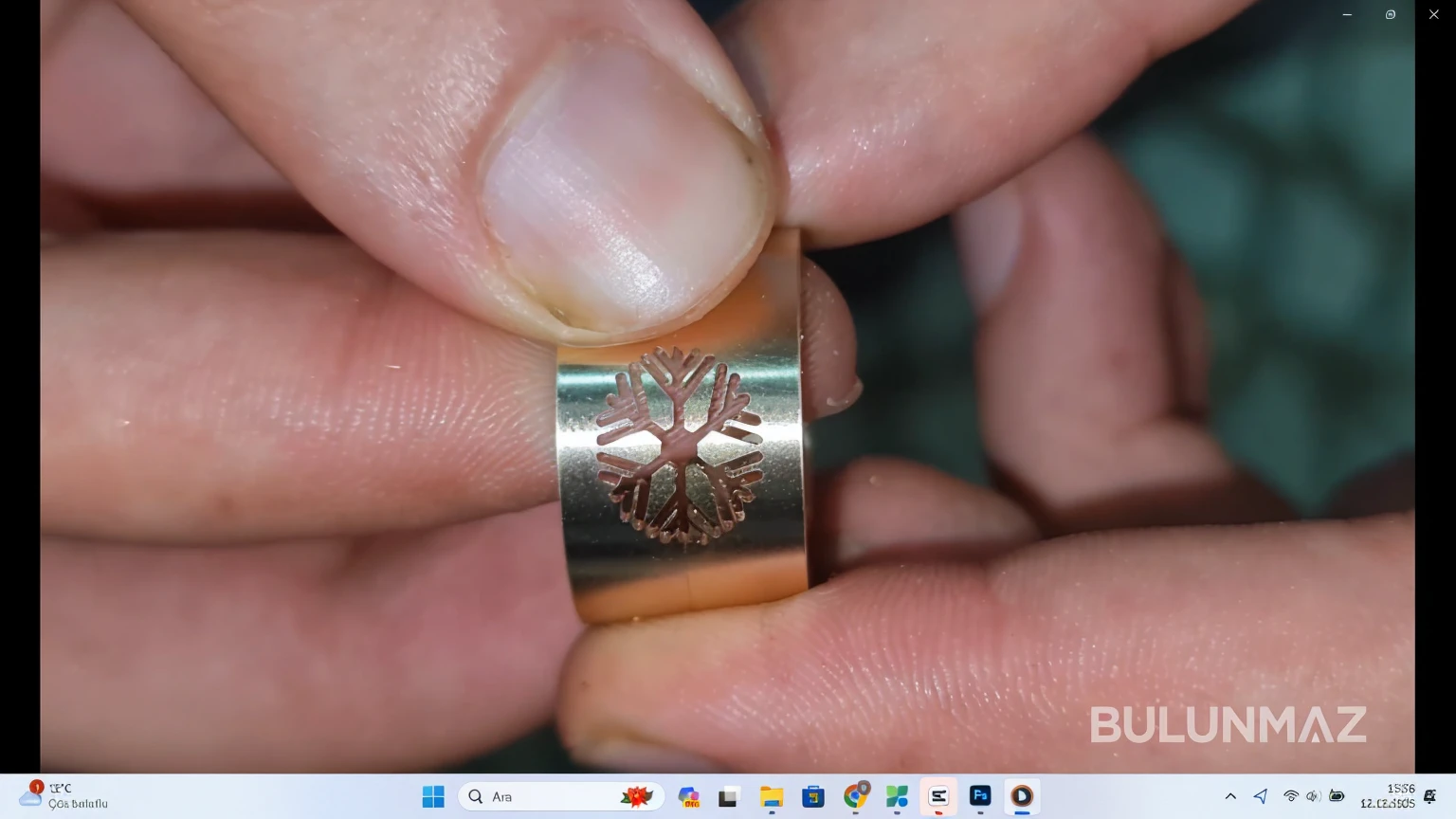Open Microsoft Store from the taskbar
This screenshot has width=1456, height=819.
coord(813,797)
